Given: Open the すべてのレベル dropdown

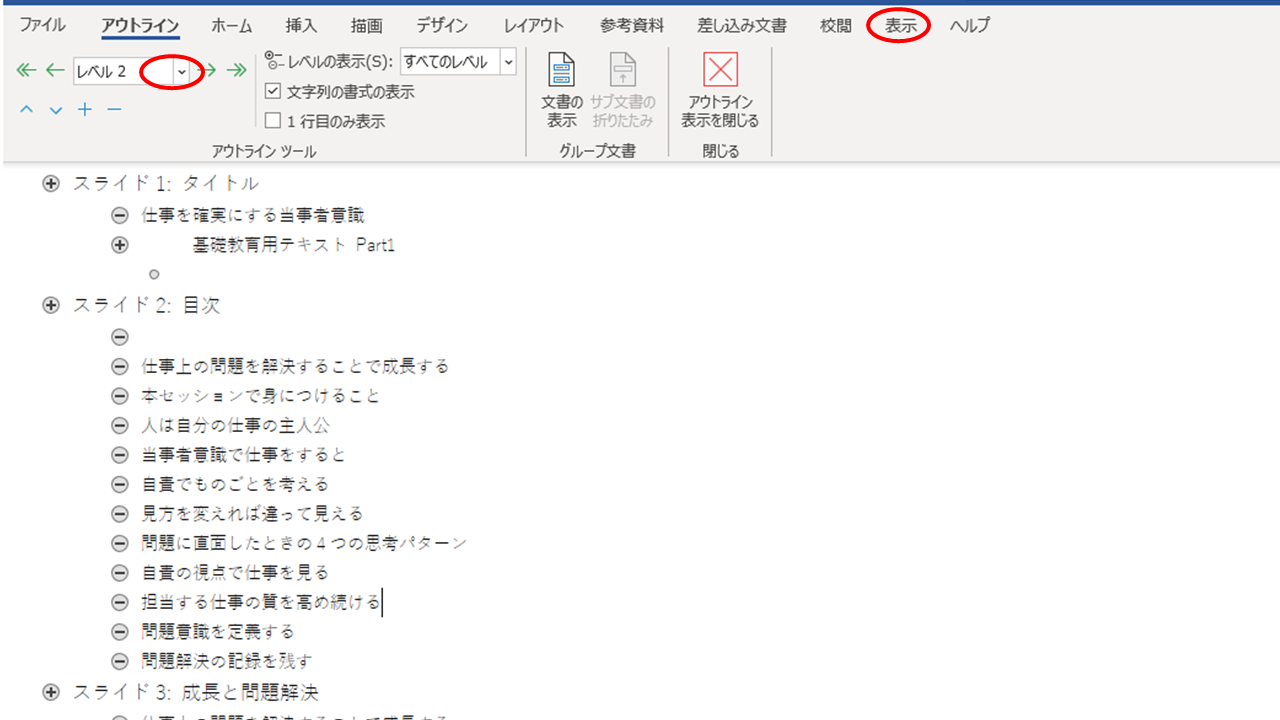Looking at the screenshot, I should pos(508,62).
